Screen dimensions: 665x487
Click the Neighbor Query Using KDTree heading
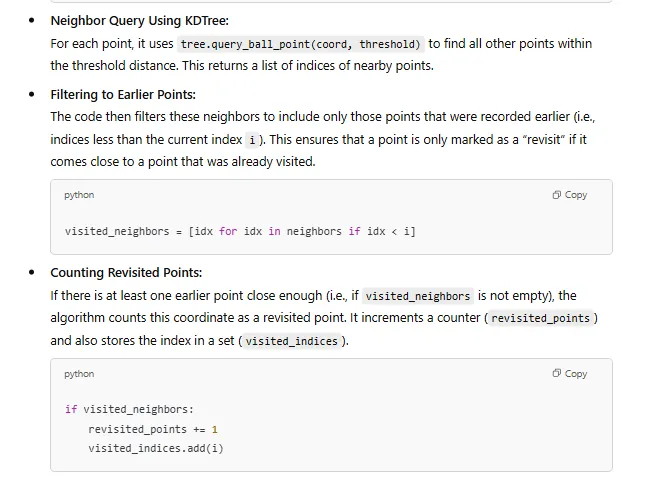coord(140,21)
